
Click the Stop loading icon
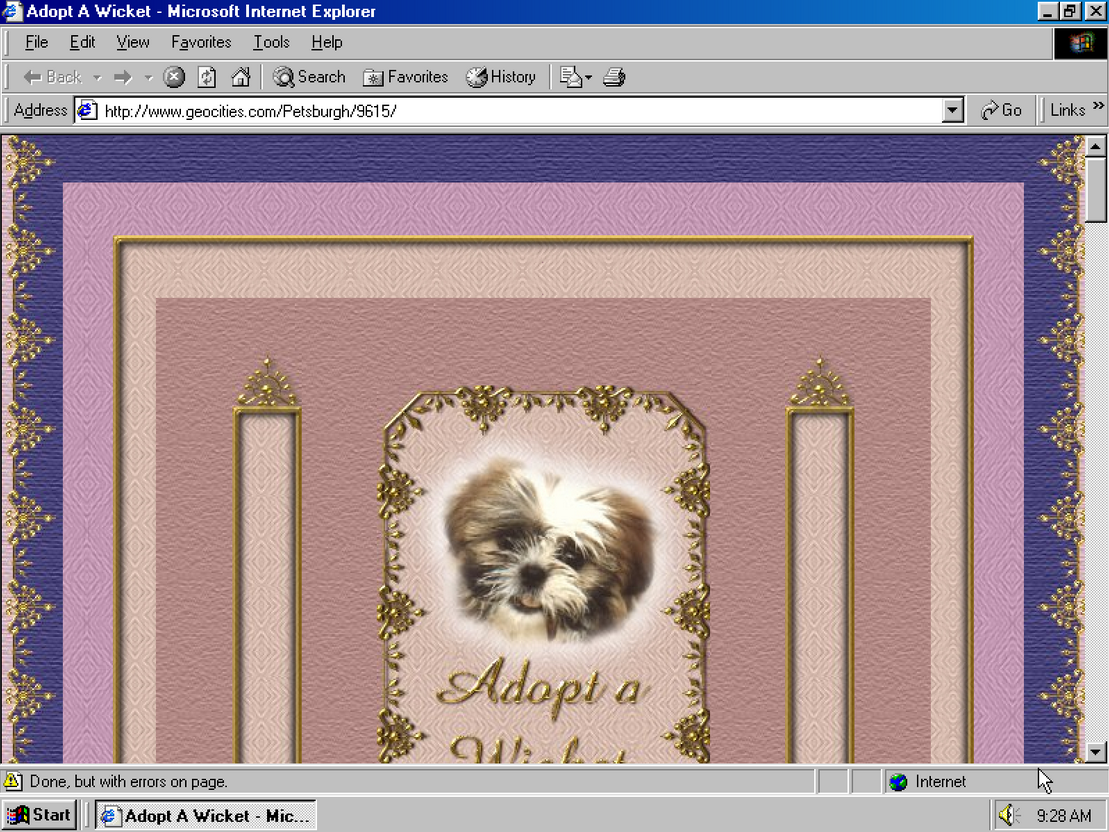[x=174, y=77]
